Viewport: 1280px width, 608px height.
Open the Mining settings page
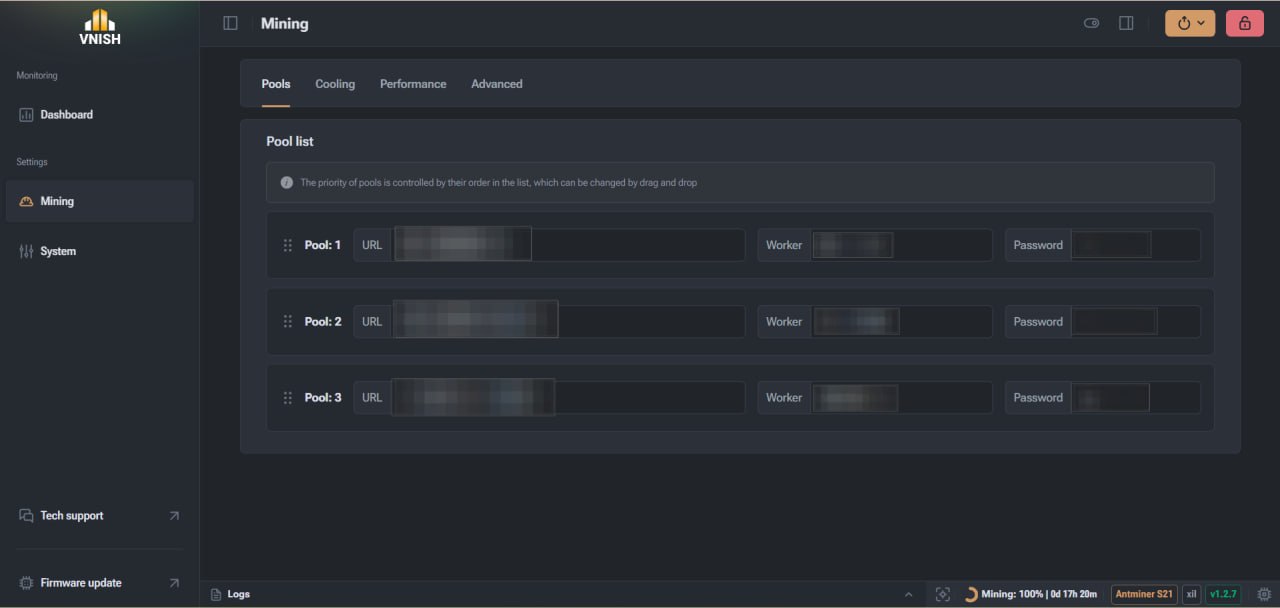(100, 201)
